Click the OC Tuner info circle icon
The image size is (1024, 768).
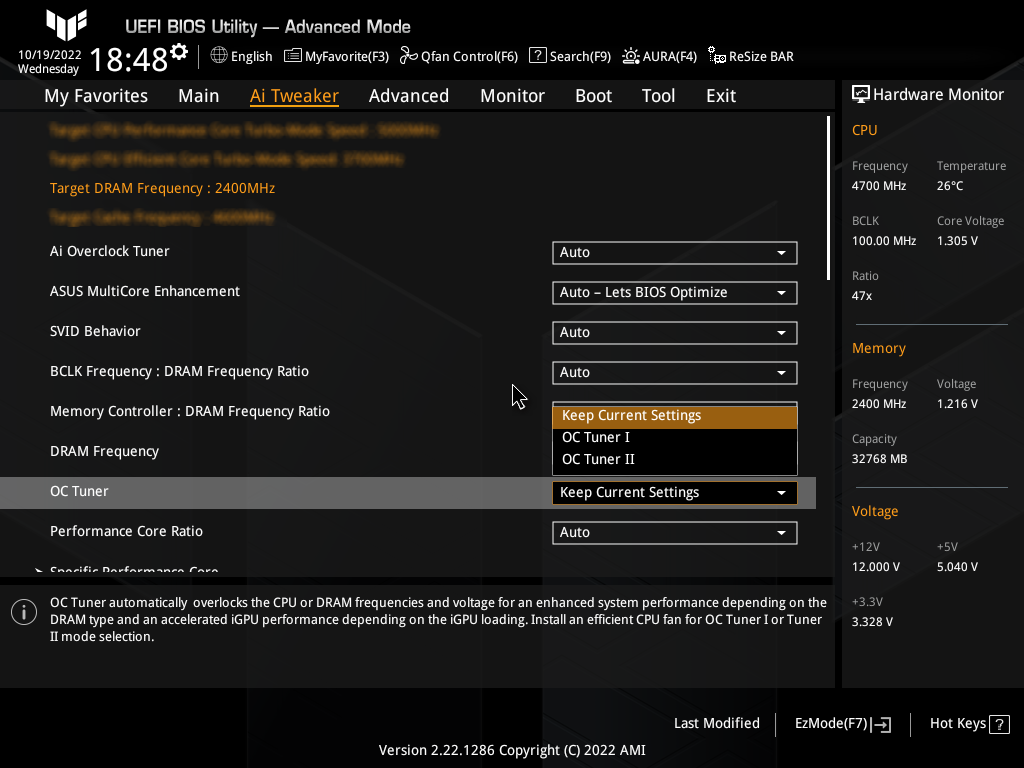(24, 612)
